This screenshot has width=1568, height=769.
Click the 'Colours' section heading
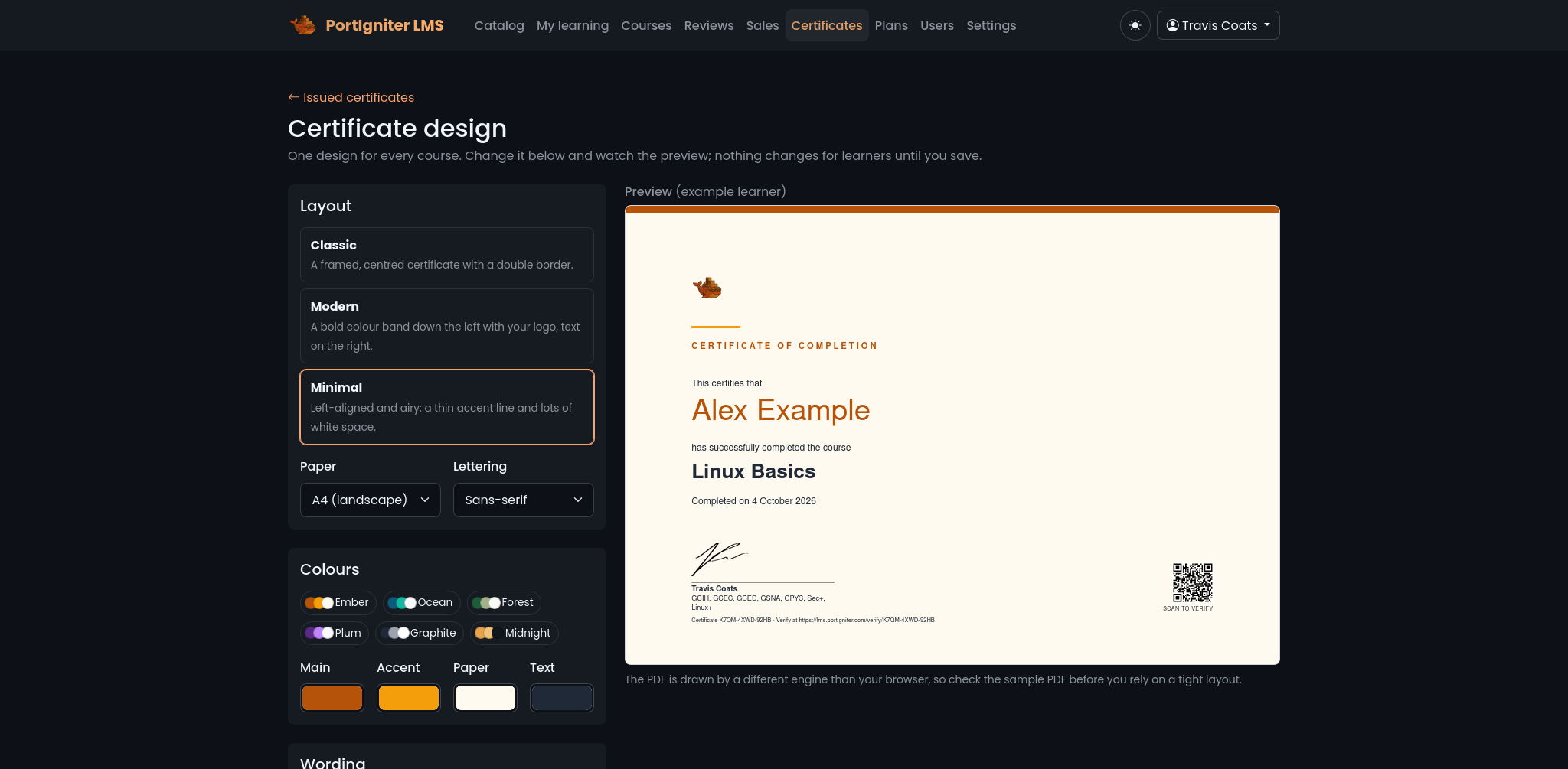click(330, 569)
